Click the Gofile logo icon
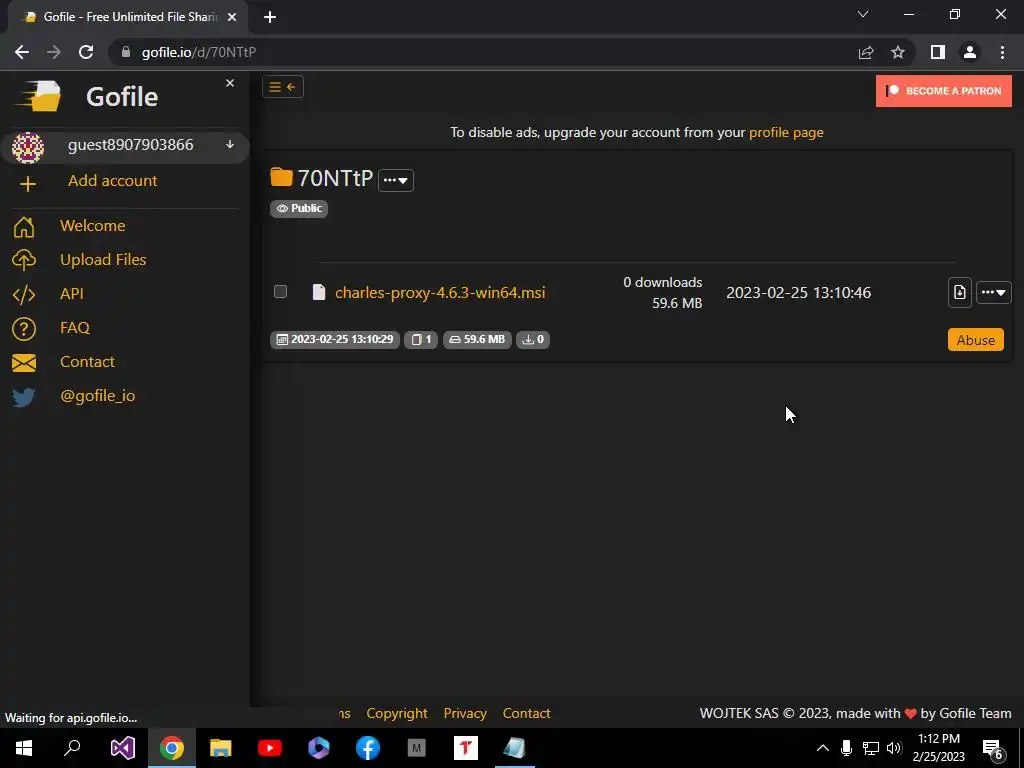The width and height of the screenshot is (1024, 768). (x=38, y=97)
